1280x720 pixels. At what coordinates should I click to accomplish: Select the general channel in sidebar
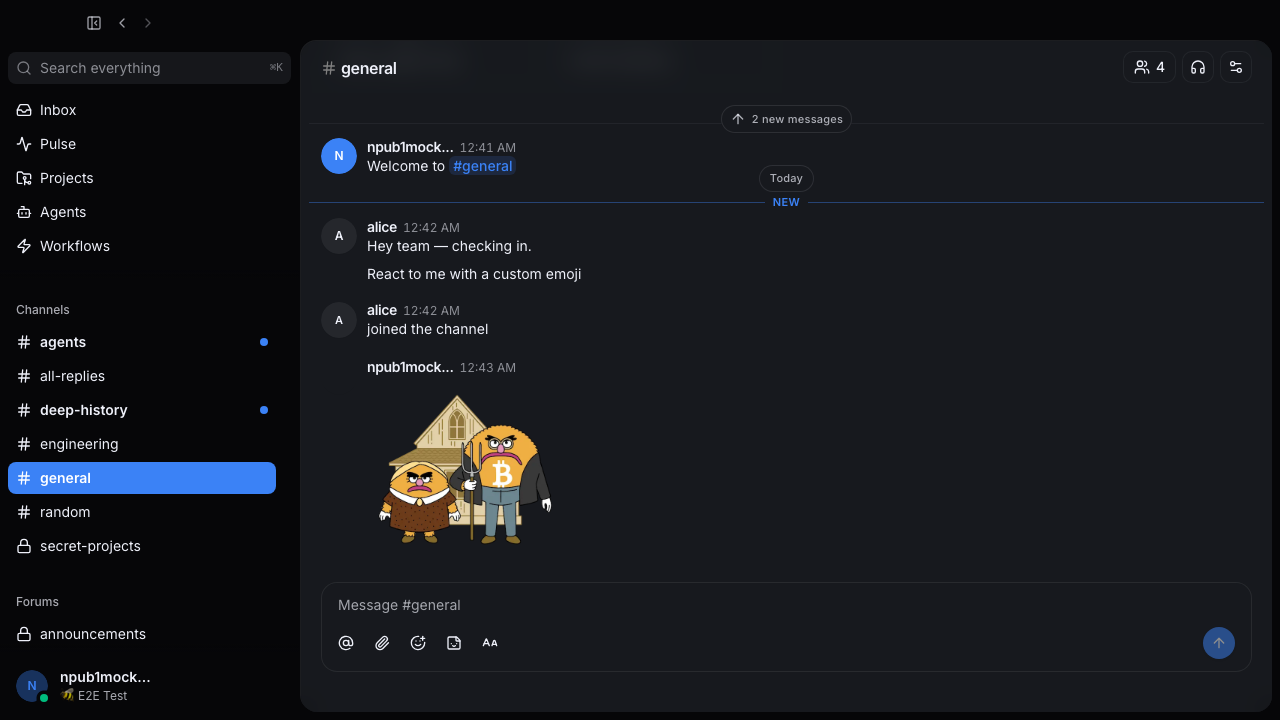(142, 478)
